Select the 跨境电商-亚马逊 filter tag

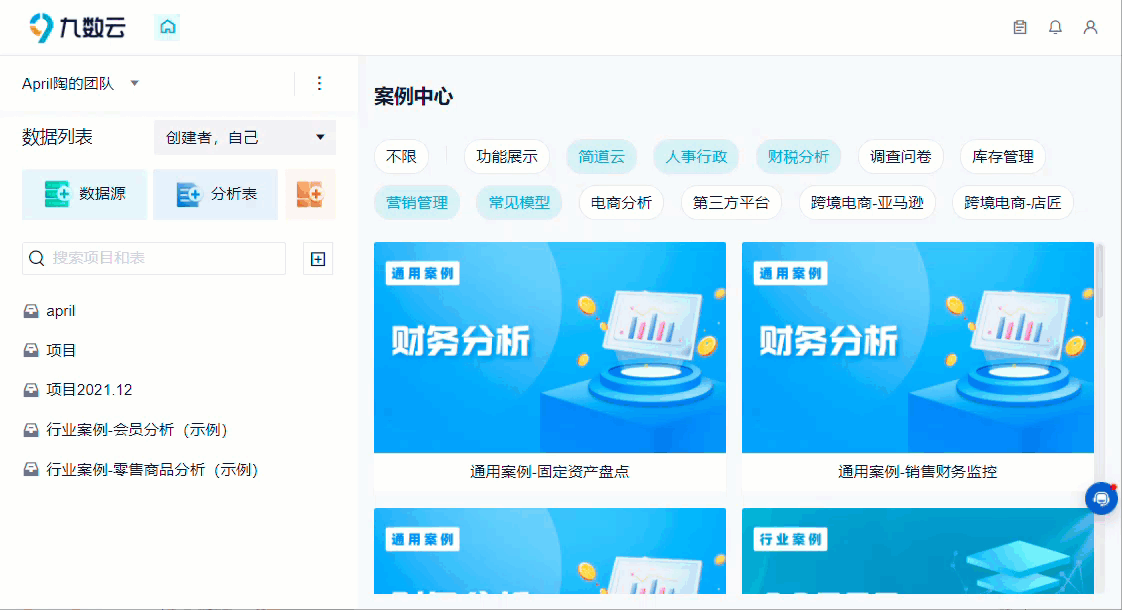[867, 203]
